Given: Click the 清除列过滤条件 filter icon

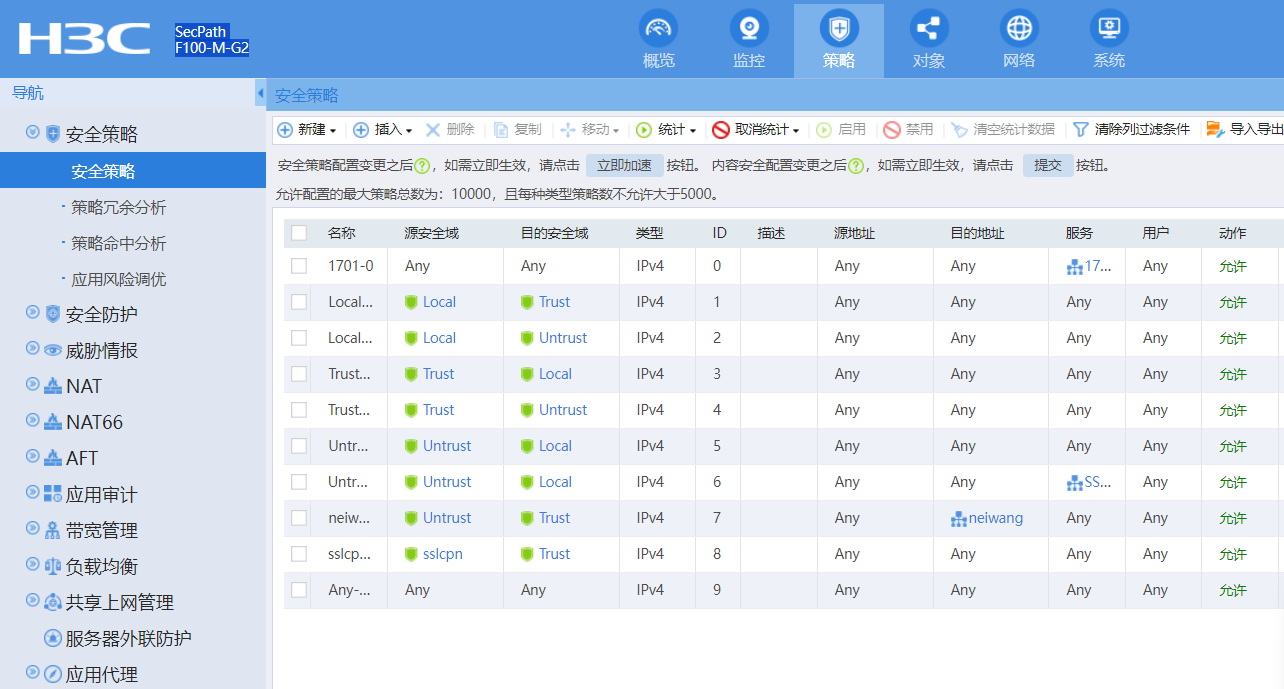Looking at the screenshot, I should [1081, 130].
